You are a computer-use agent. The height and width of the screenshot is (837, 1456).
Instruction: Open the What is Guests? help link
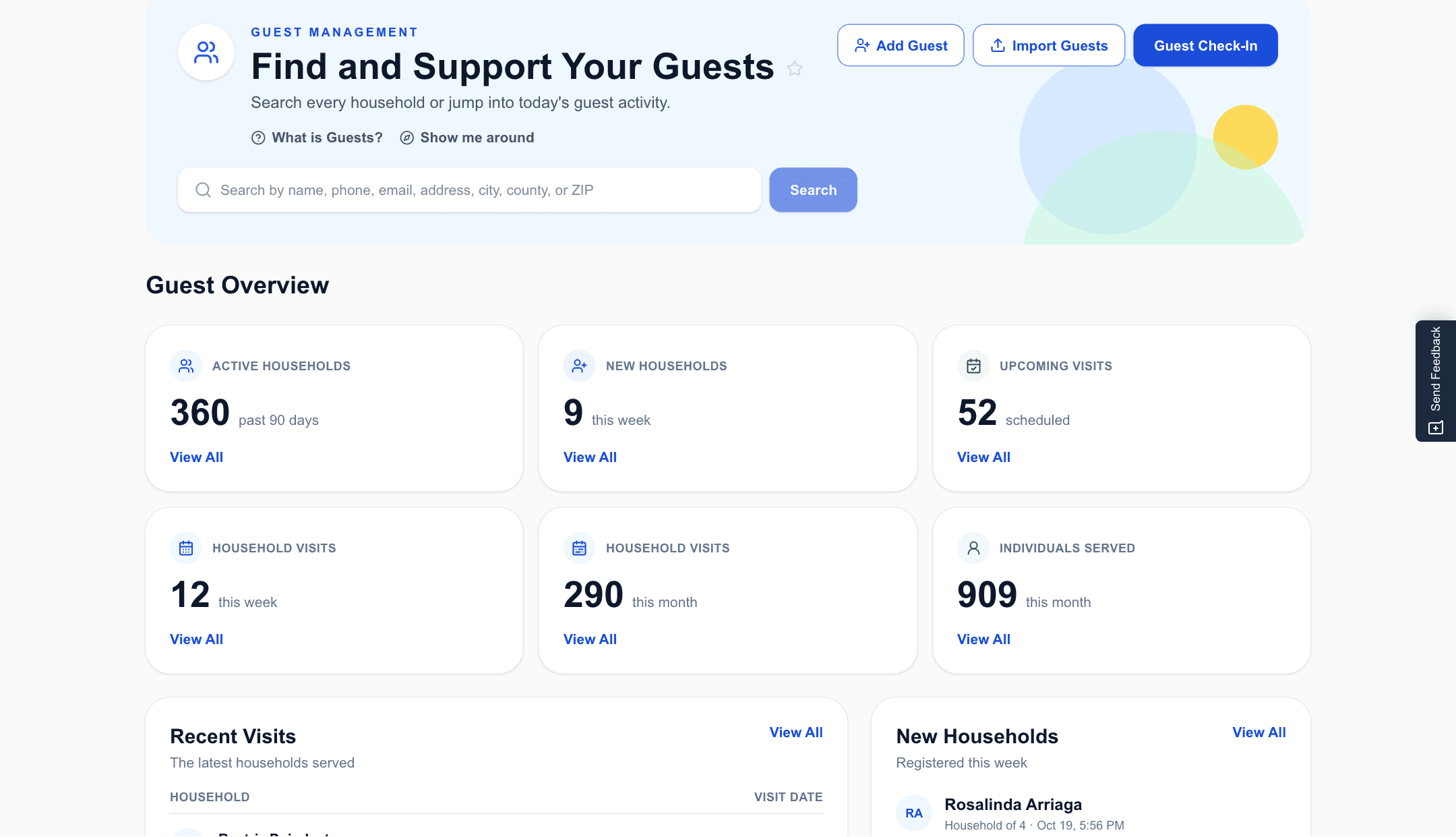coord(317,138)
